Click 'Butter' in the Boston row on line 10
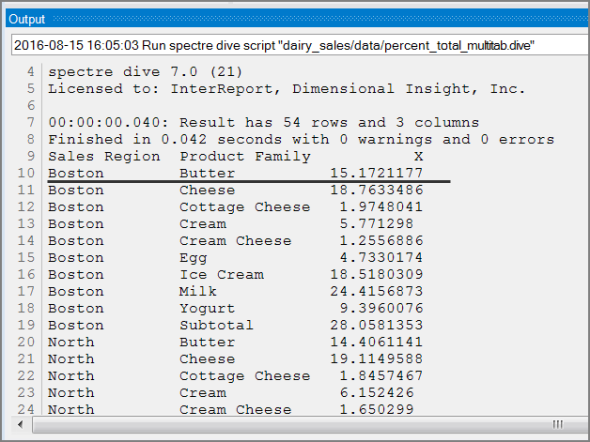Screen dimensions: 590x442 (x=207, y=173)
